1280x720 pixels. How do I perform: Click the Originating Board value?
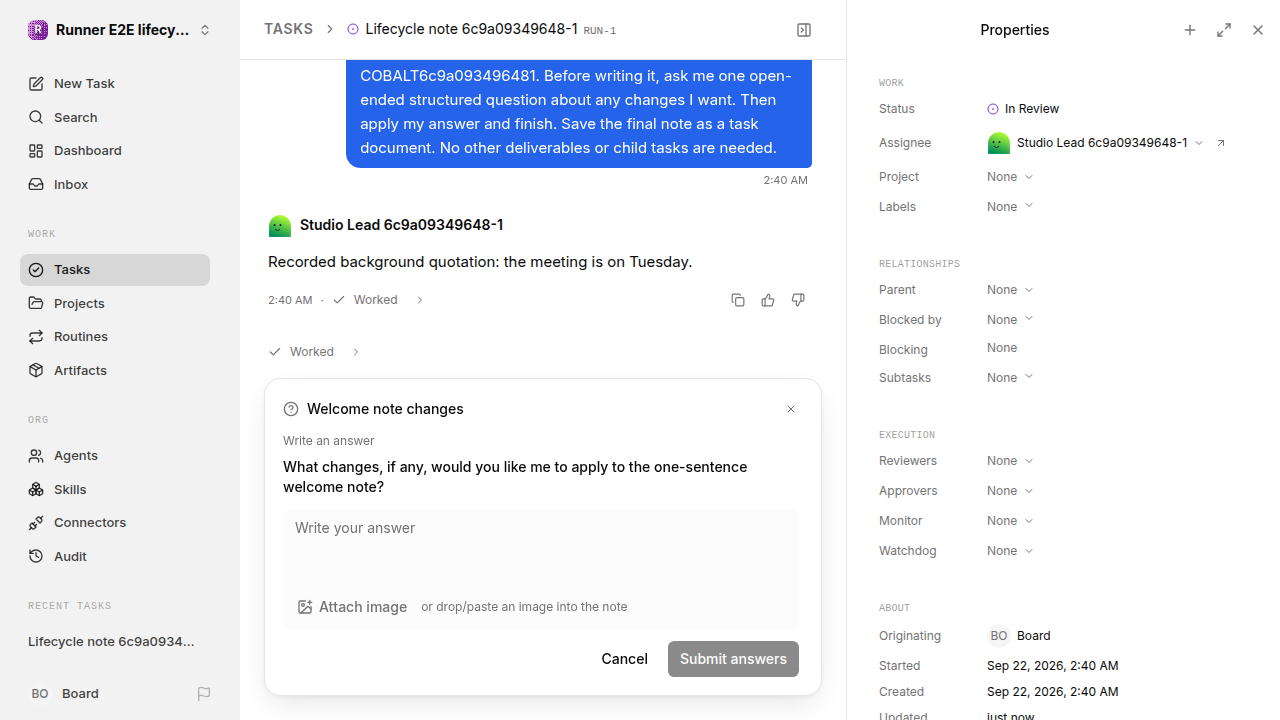click(1019, 636)
